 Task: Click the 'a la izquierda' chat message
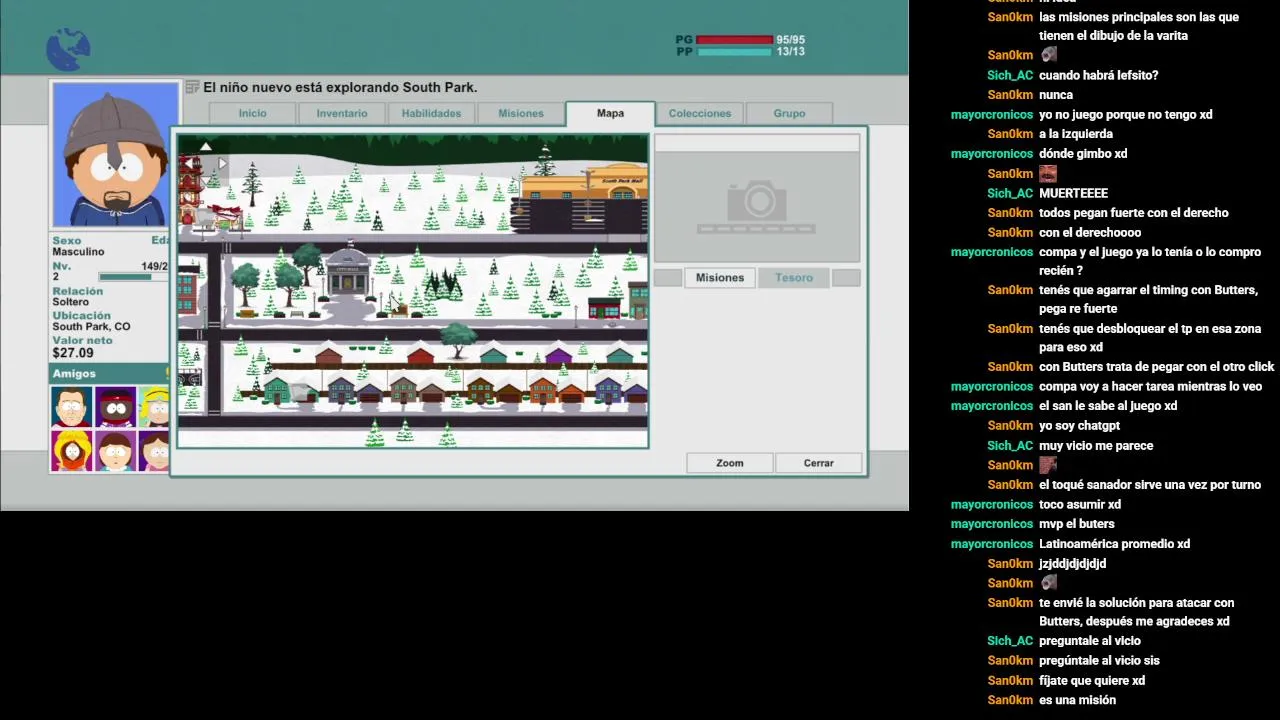pos(1076,134)
